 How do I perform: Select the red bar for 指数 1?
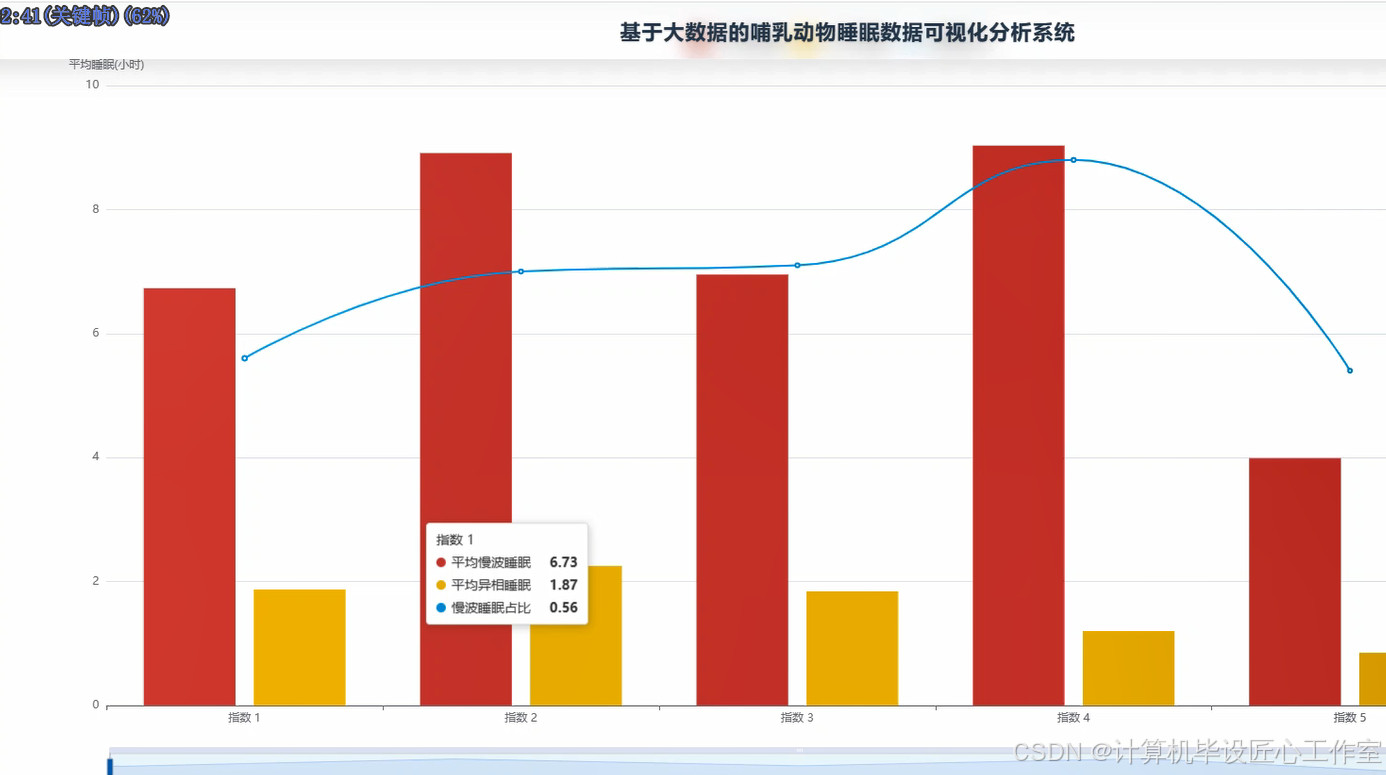tap(190, 497)
